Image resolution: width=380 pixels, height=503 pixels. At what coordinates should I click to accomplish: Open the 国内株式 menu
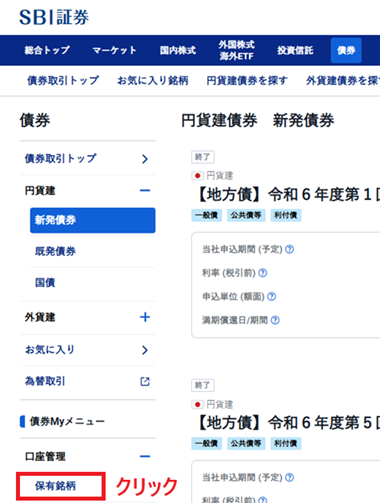(x=178, y=50)
